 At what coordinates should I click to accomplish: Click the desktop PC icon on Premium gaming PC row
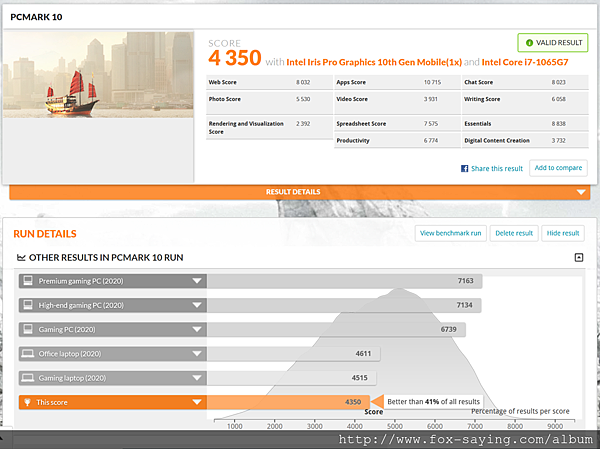(28, 281)
